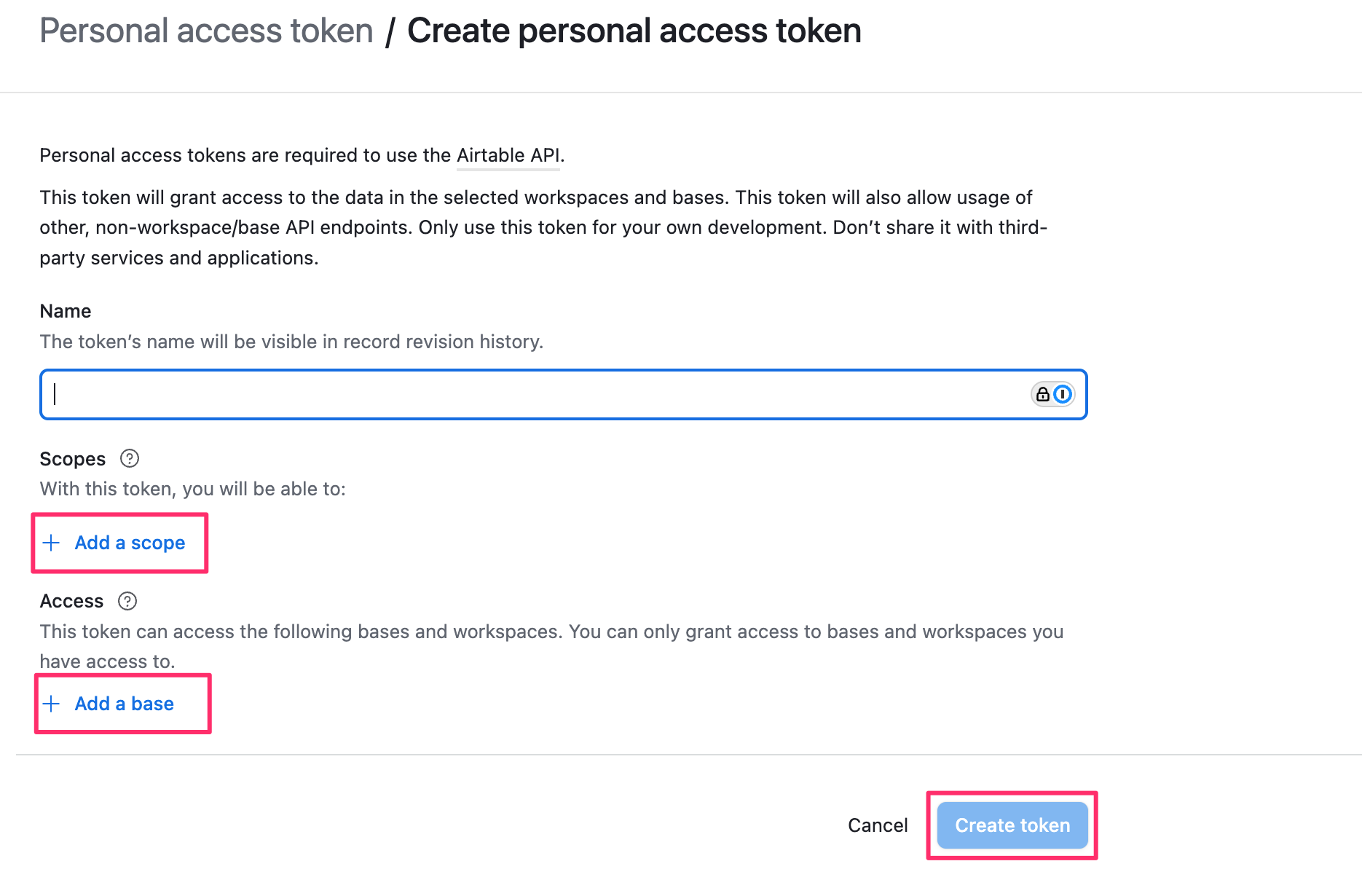Screen dimensions: 1362x896
Task: Open the Scopes help question mark icon
Action: pos(130,458)
